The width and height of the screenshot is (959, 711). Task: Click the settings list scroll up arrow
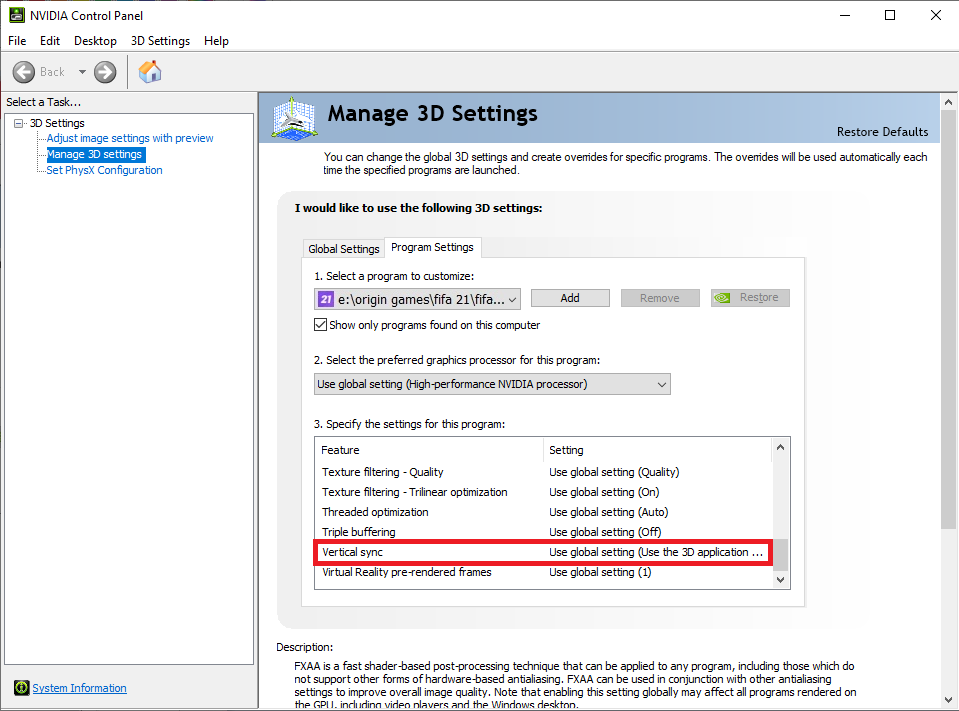[x=780, y=448]
